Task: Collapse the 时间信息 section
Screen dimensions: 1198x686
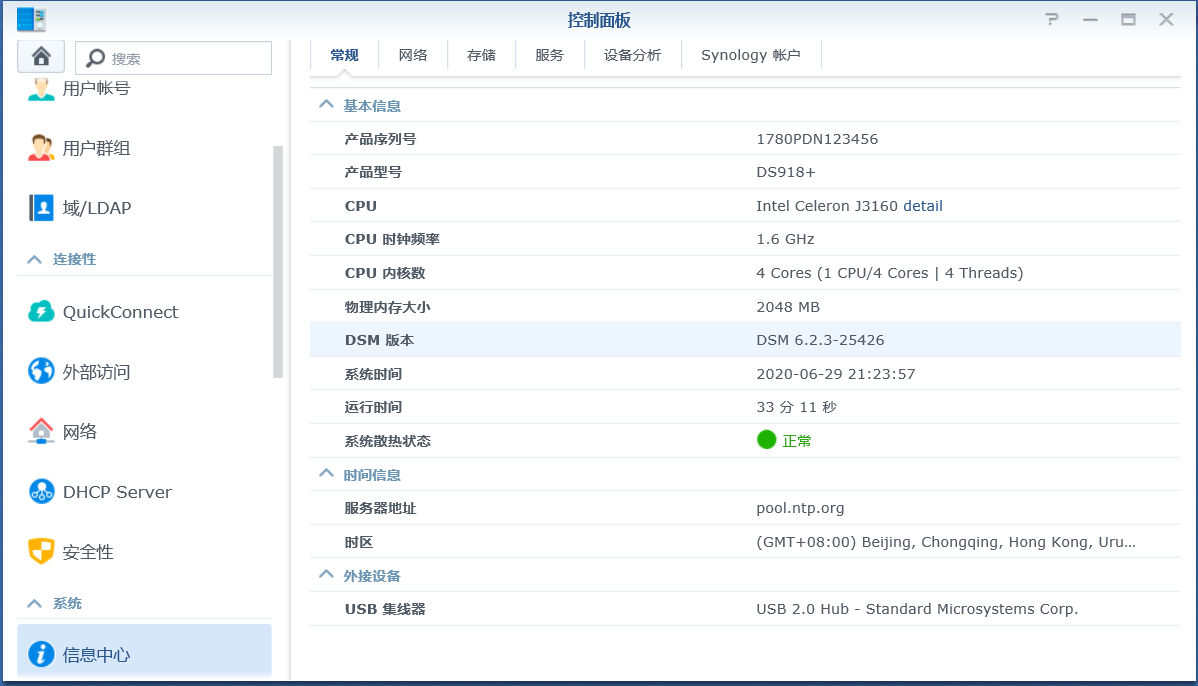Action: tap(325, 473)
